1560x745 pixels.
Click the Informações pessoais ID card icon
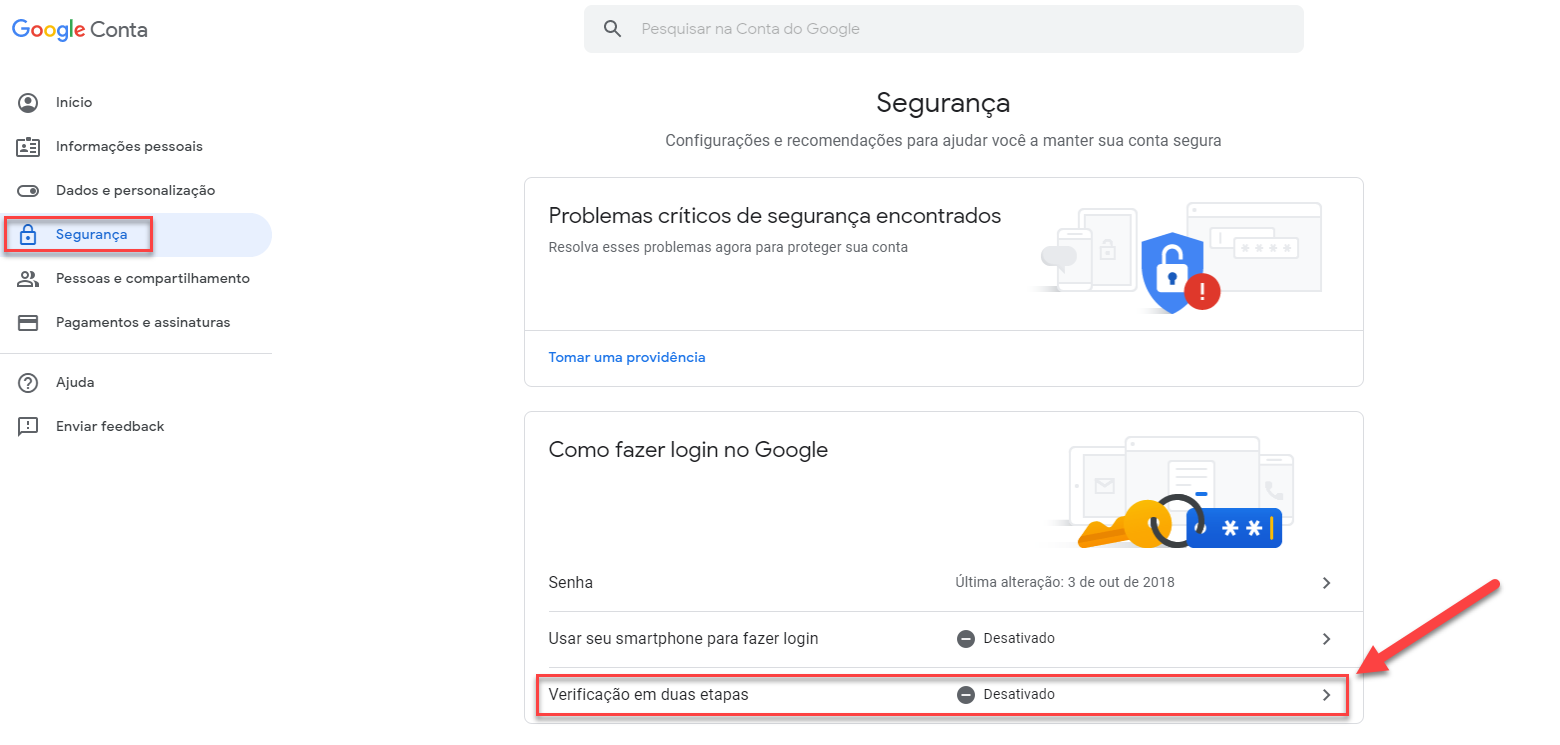coord(28,147)
